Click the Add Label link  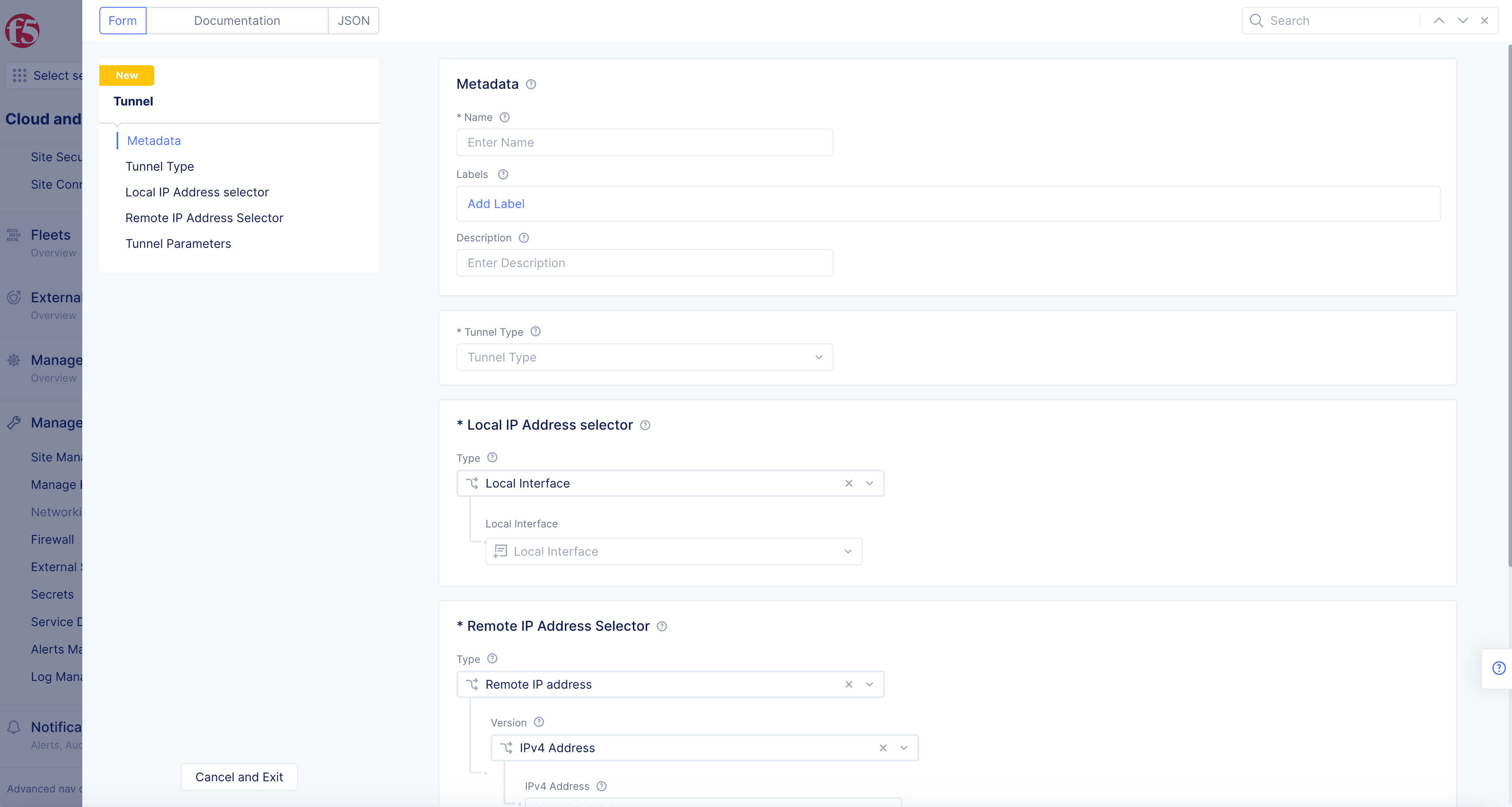tap(495, 203)
